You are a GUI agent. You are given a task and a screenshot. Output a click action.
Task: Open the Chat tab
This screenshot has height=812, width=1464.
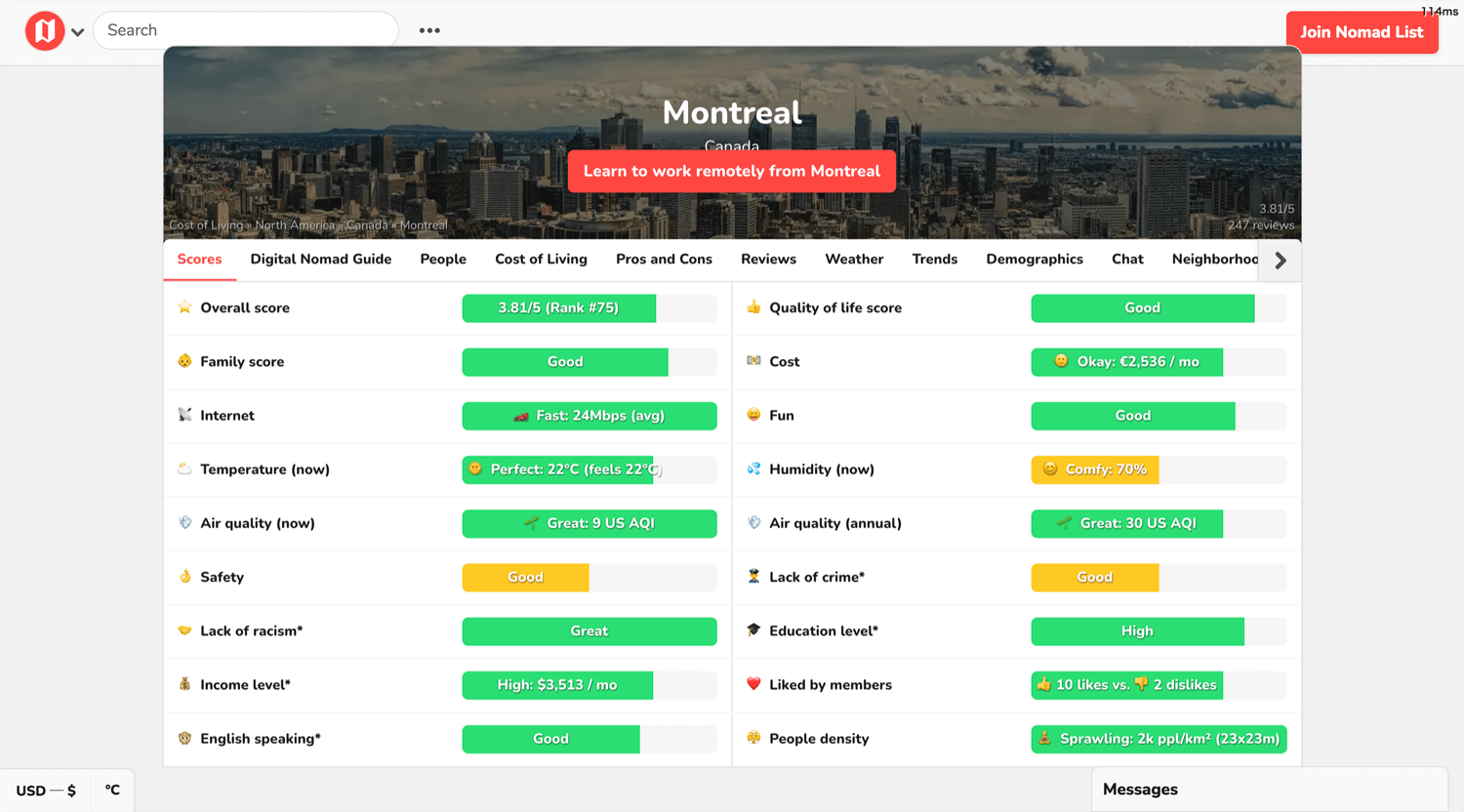click(1127, 260)
